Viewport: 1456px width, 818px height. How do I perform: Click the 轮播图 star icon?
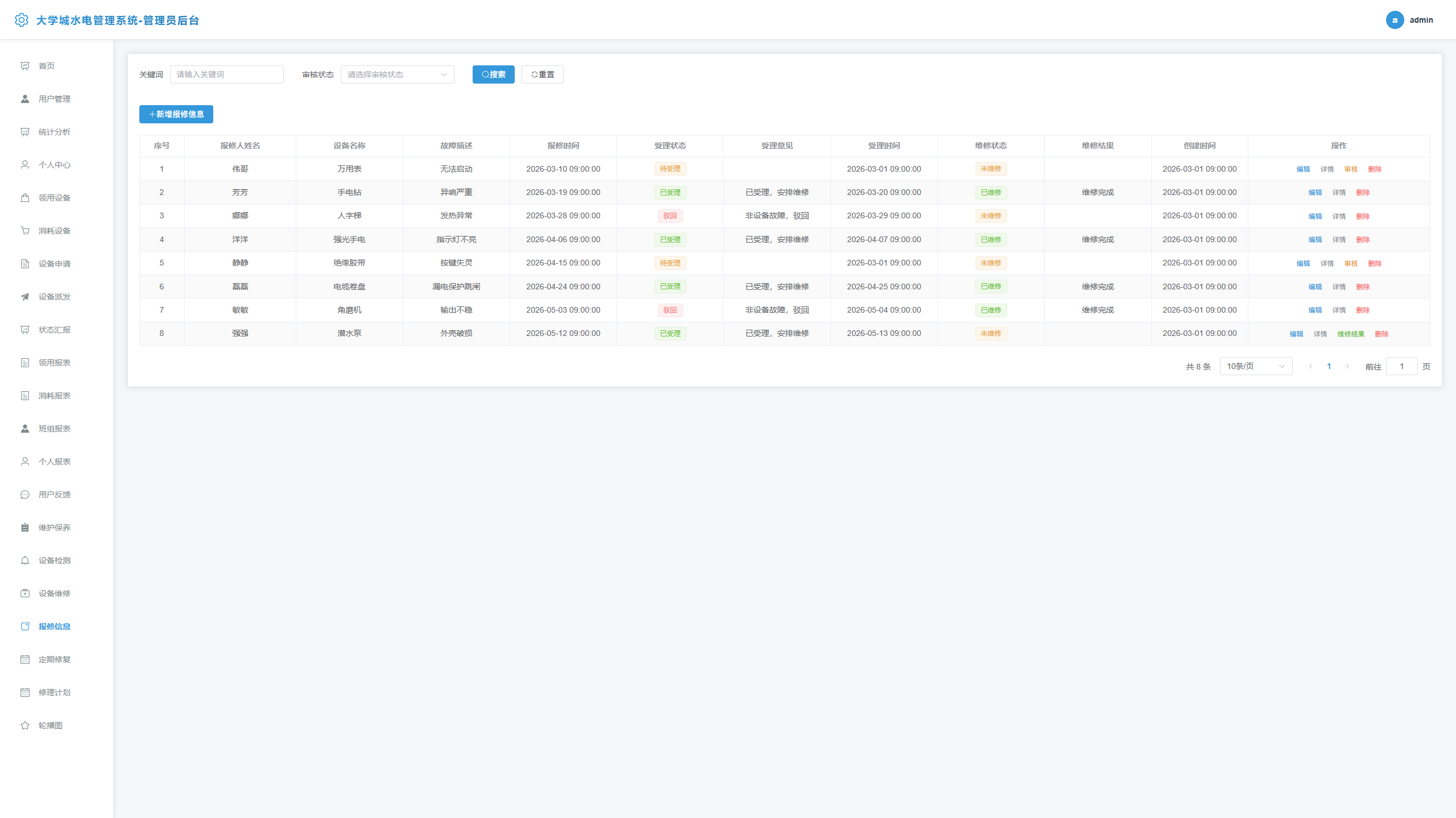pyautogui.click(x=25, y=725)
